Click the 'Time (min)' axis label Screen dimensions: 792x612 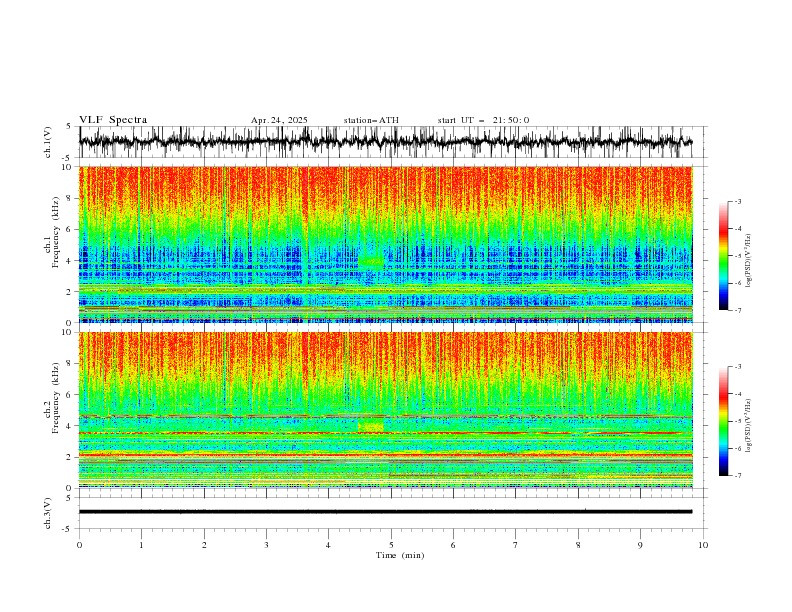pos(400,555)
